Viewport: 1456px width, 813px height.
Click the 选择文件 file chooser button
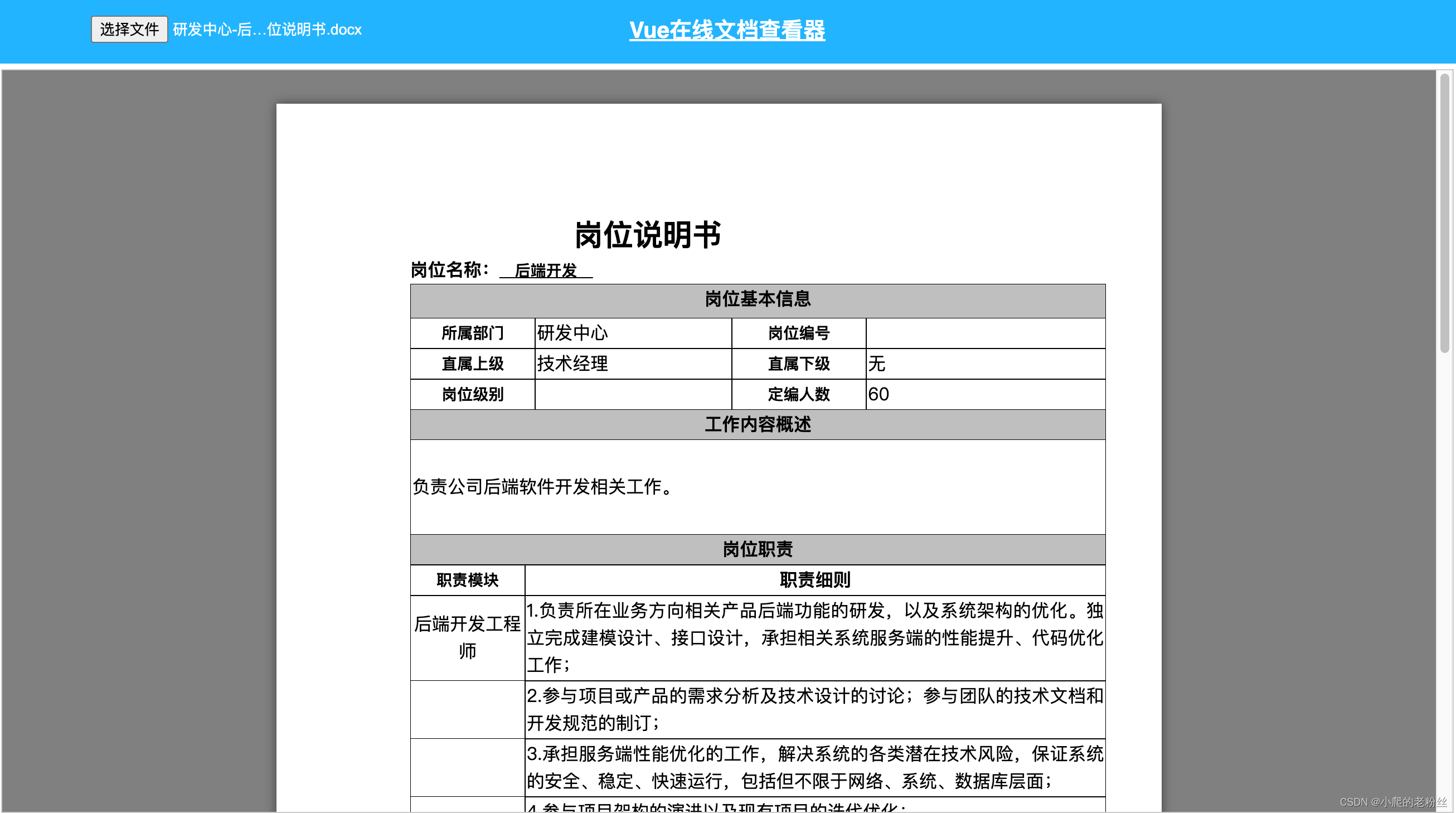[129, 29]
